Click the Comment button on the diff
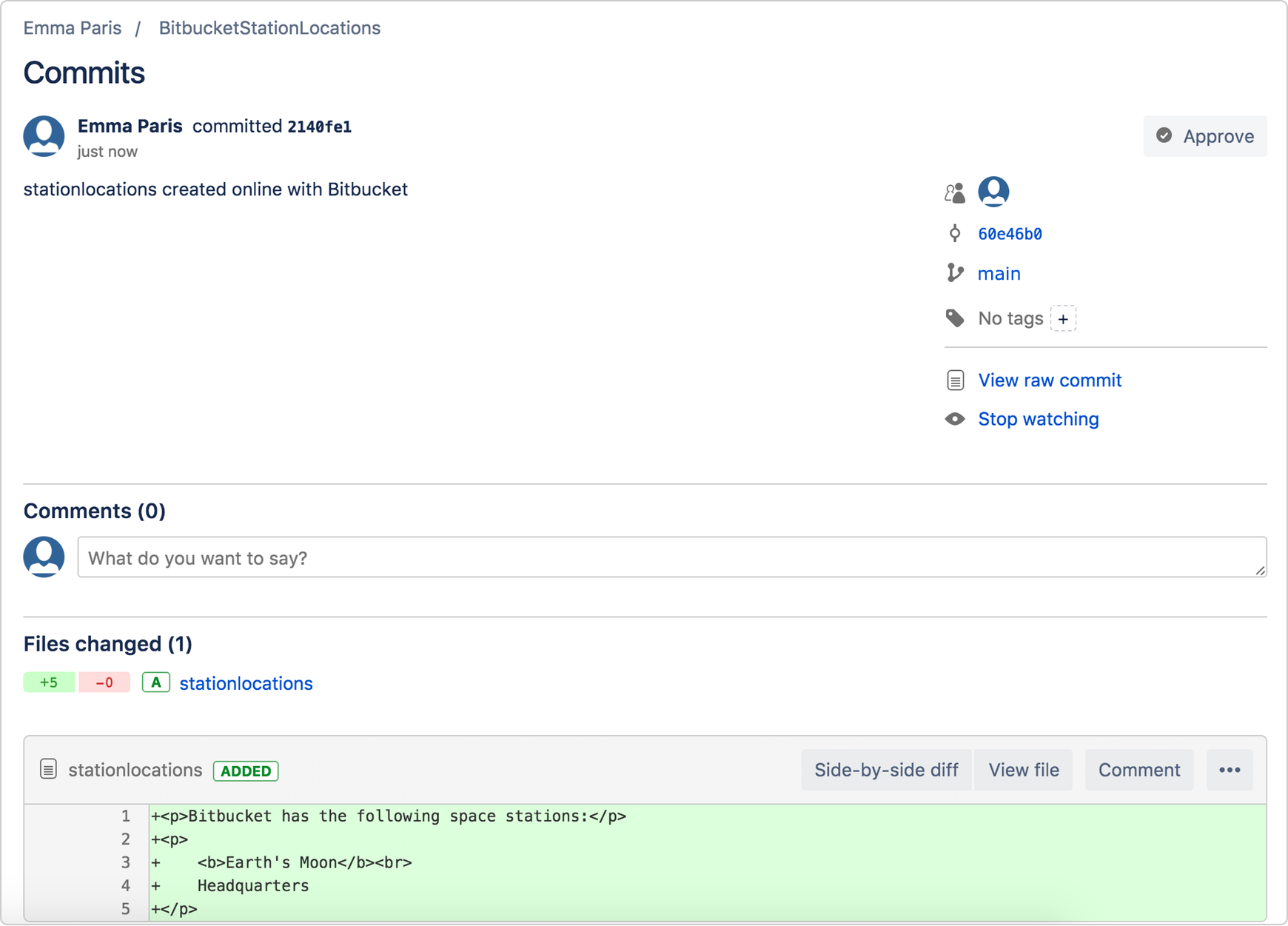1288x926 pixels. pos(1139,770)
